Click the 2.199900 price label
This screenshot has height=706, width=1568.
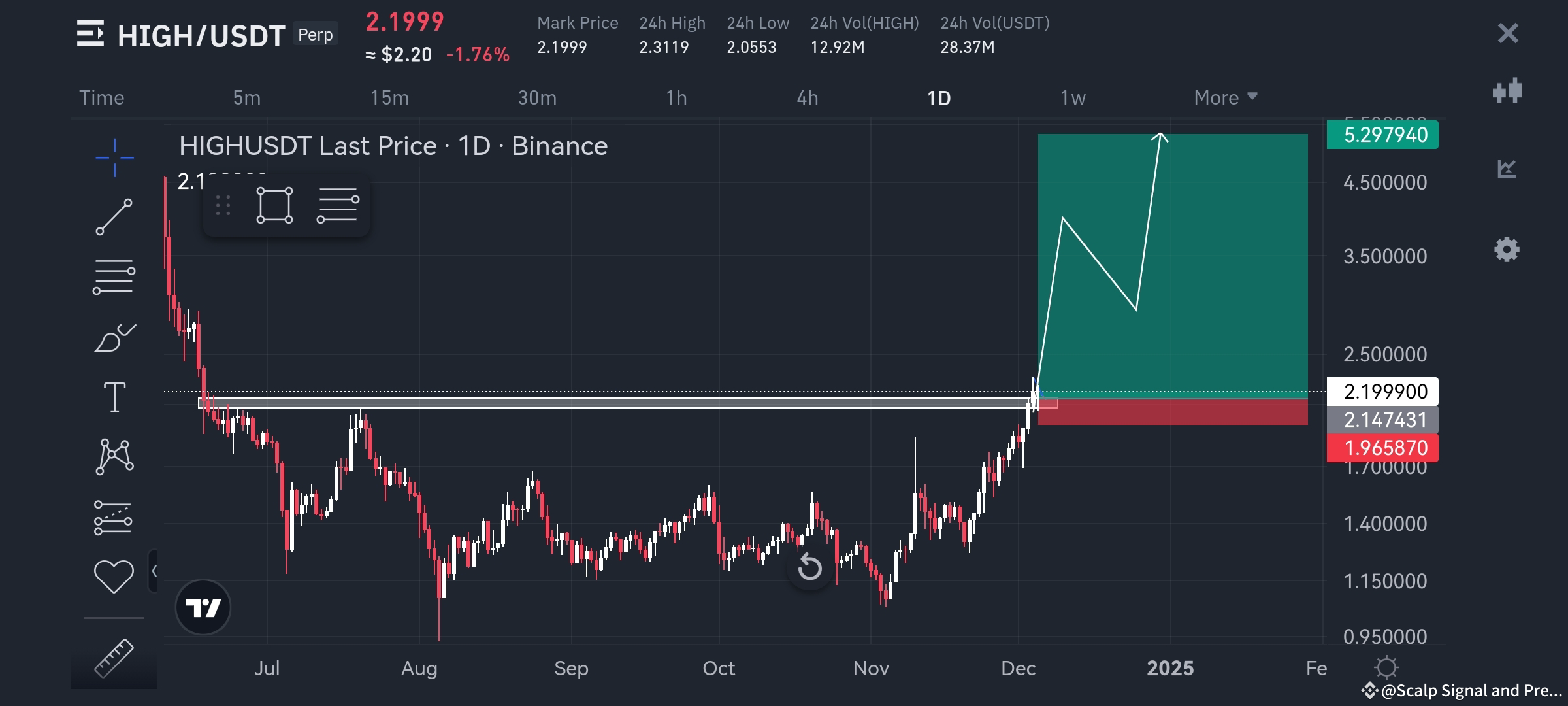[x=1382, y=392]
